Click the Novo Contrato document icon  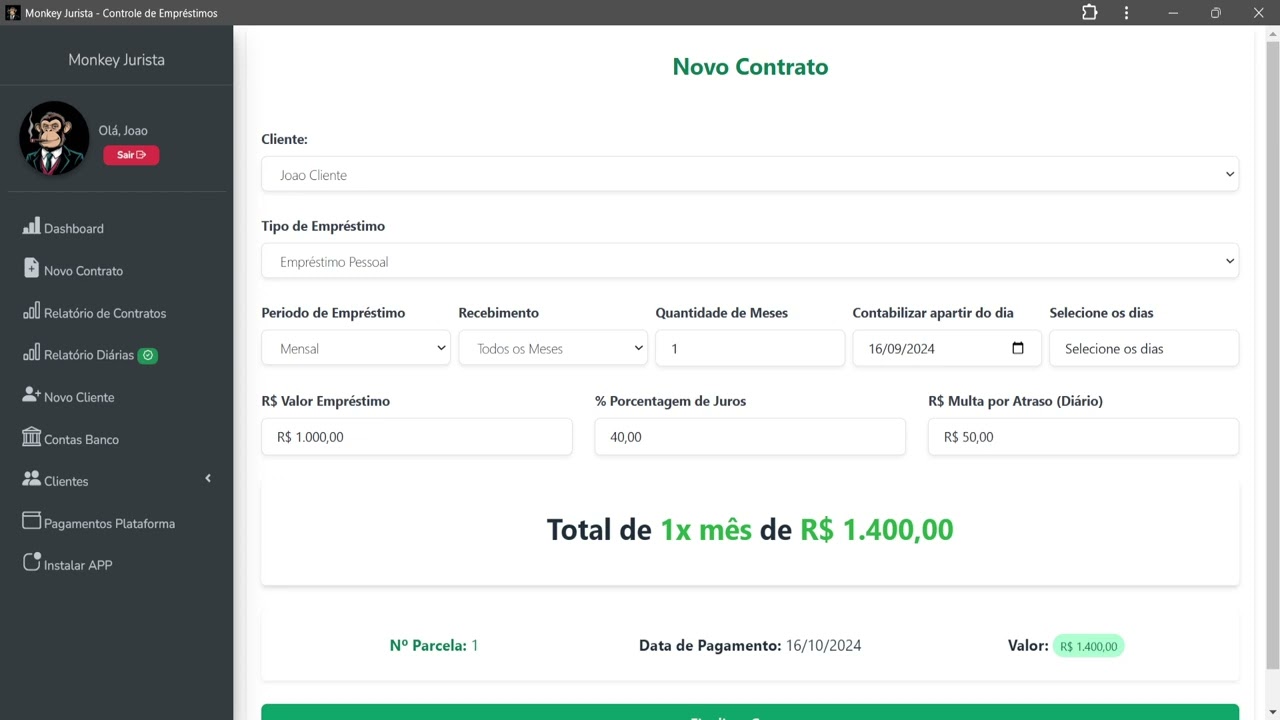pos(31,269)
